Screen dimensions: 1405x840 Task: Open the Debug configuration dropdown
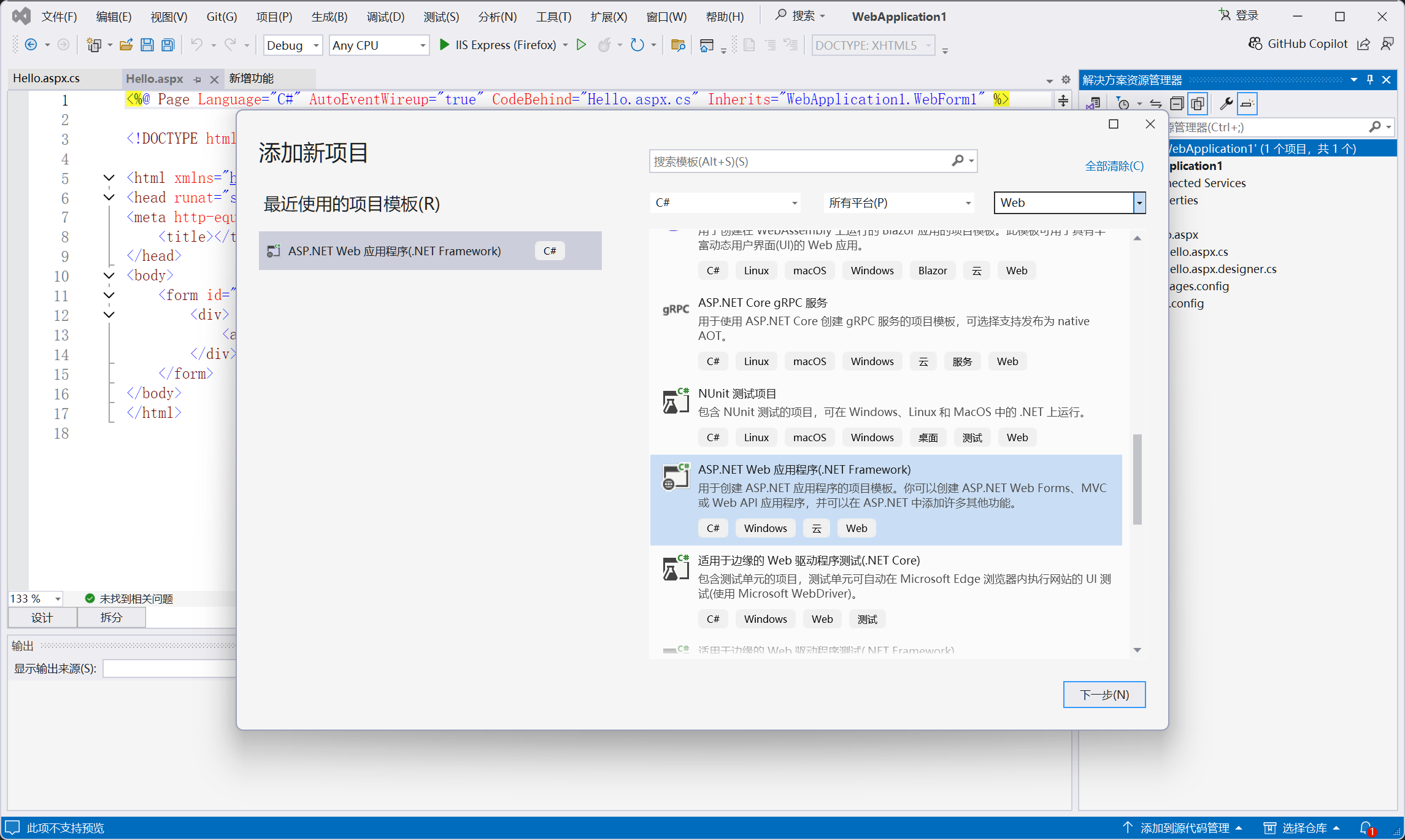[x=315, y=45]
